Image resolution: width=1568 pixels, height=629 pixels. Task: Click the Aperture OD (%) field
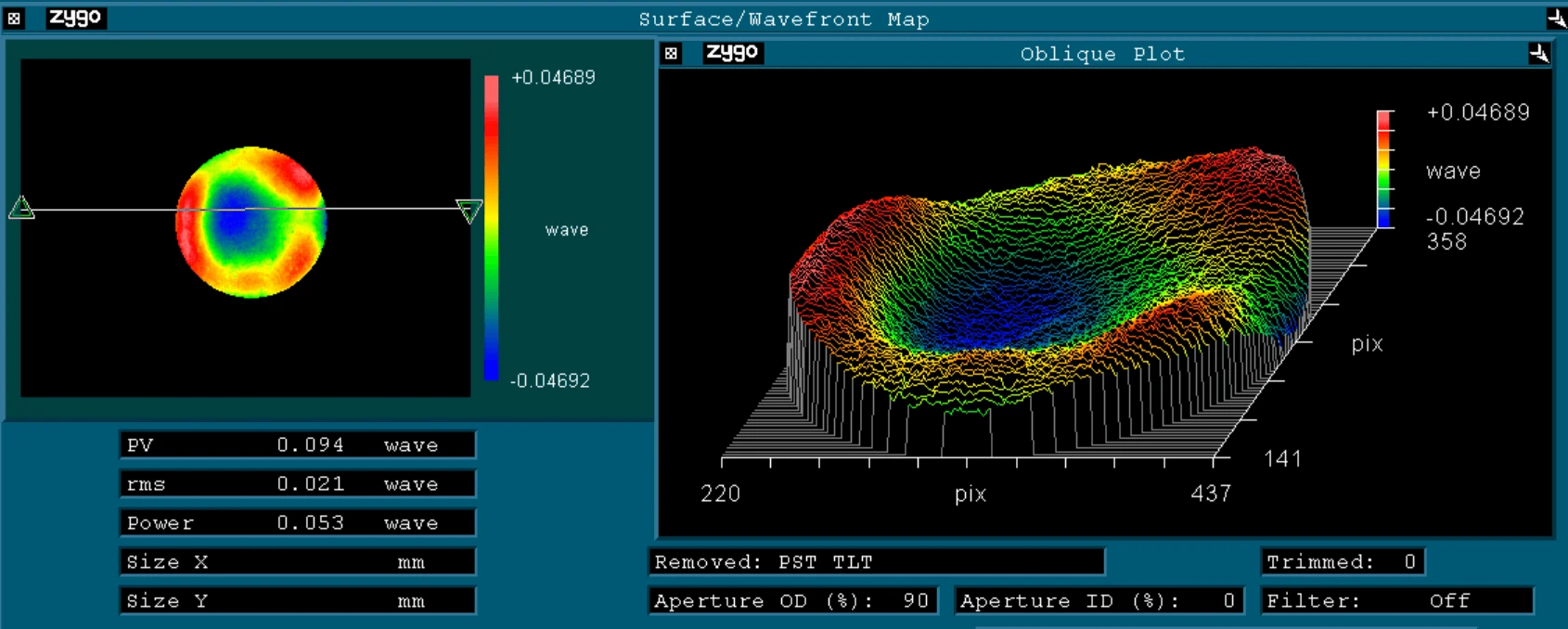click(x=792, y=601)
